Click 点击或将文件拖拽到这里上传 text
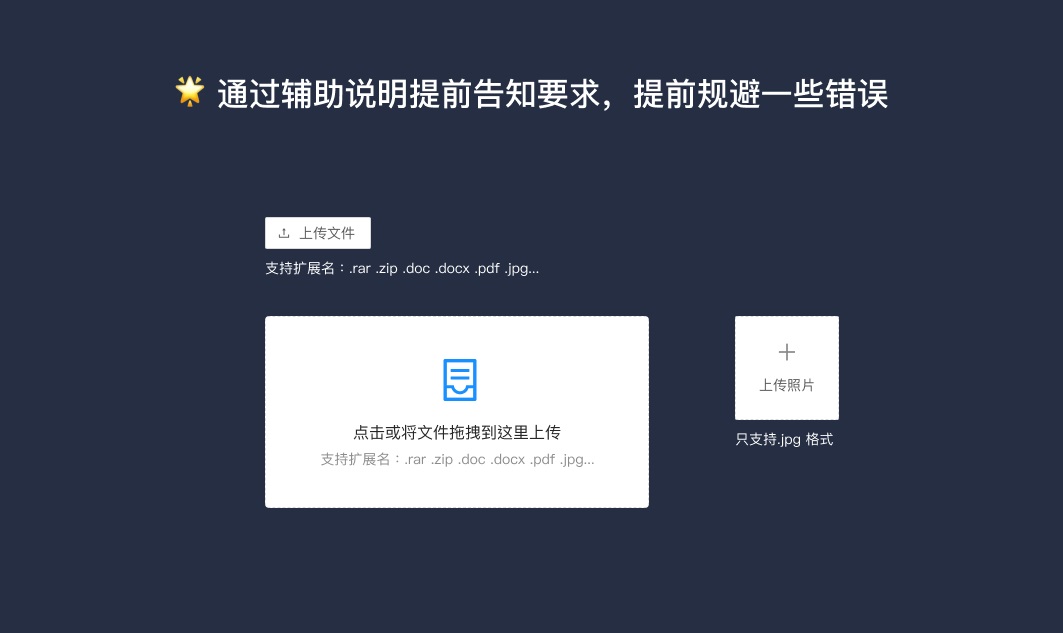1063x633 pixels. [457, 432]
